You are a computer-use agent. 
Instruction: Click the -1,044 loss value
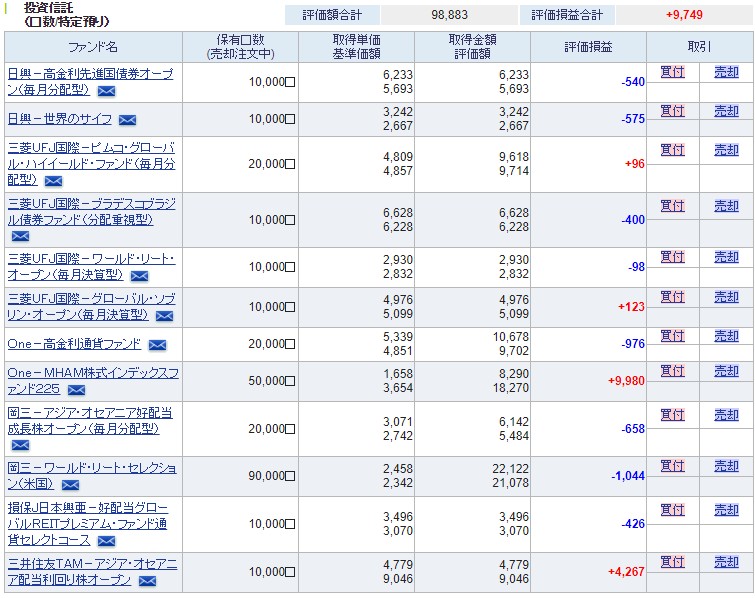[628, 476]
